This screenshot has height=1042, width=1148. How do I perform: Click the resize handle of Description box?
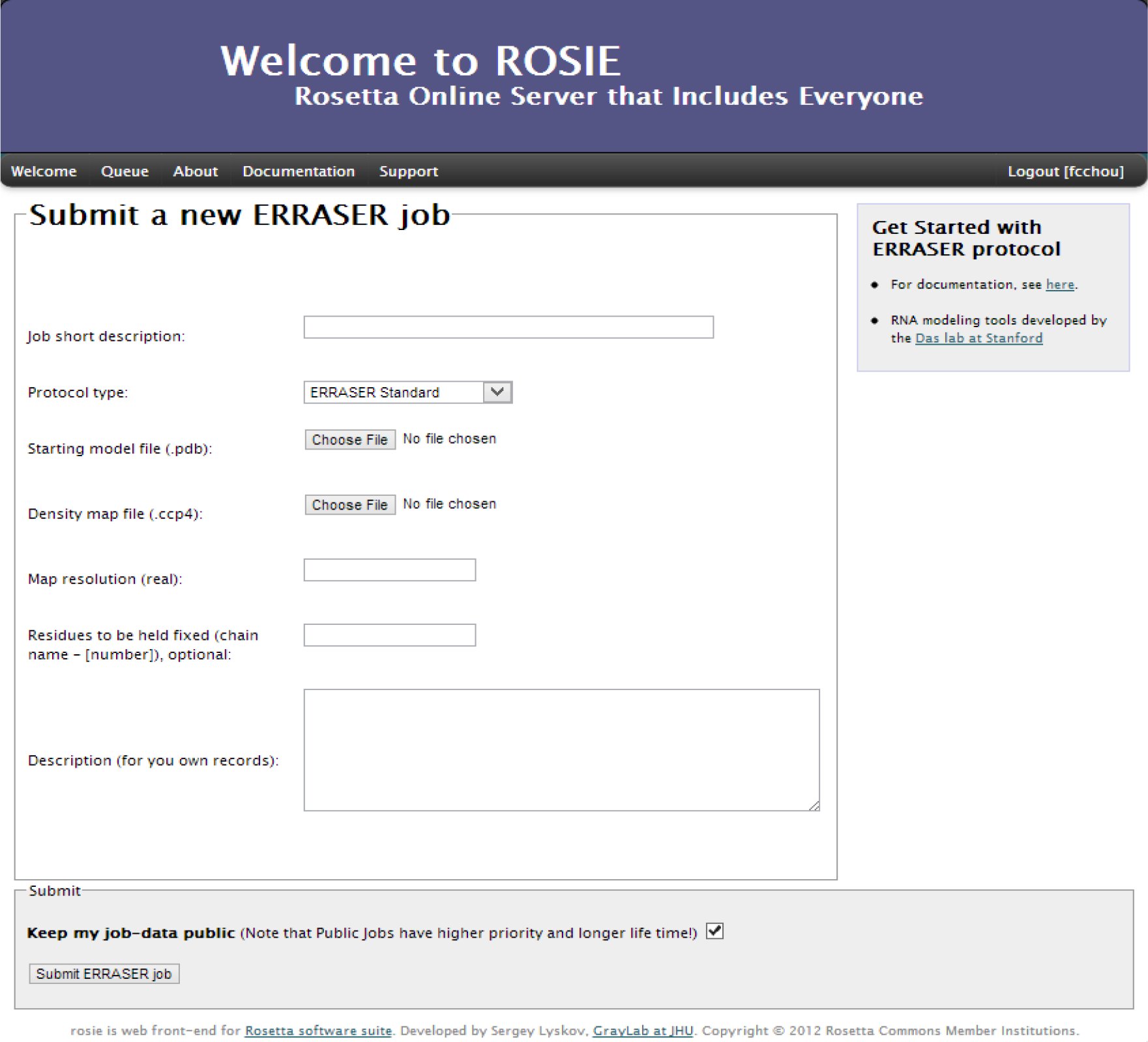(814, 805)
